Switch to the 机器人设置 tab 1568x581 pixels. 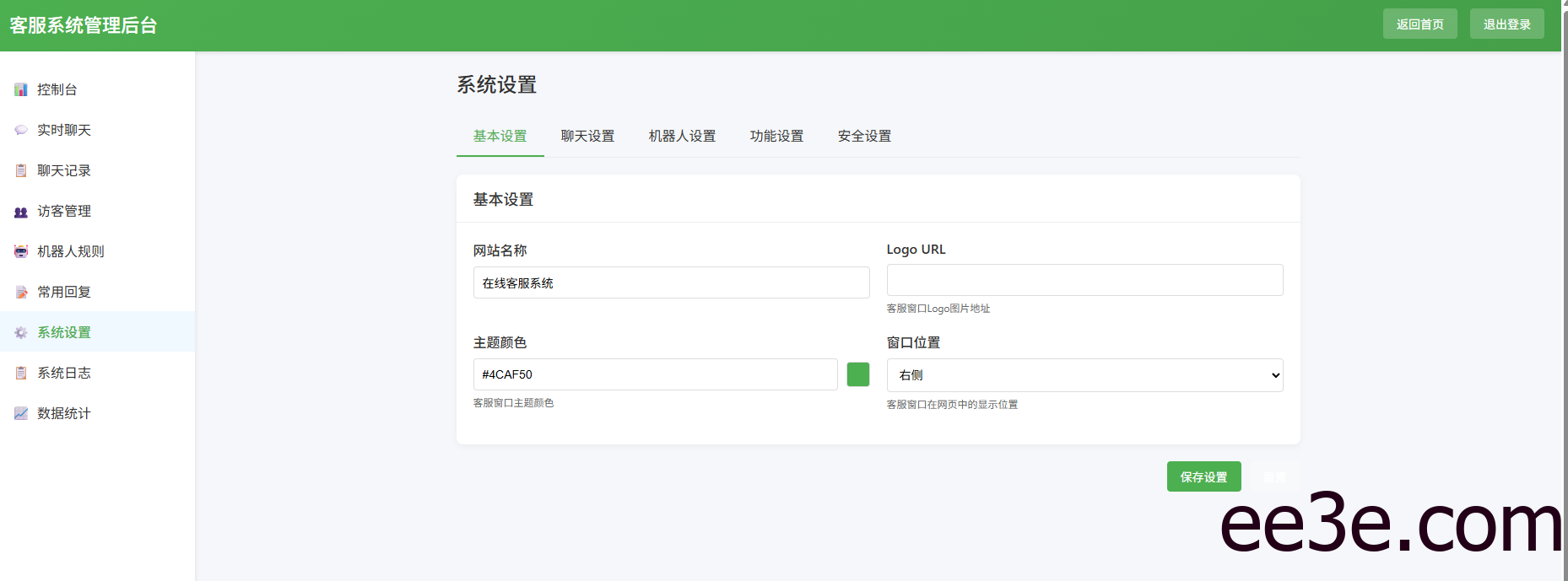coord(682,136)
